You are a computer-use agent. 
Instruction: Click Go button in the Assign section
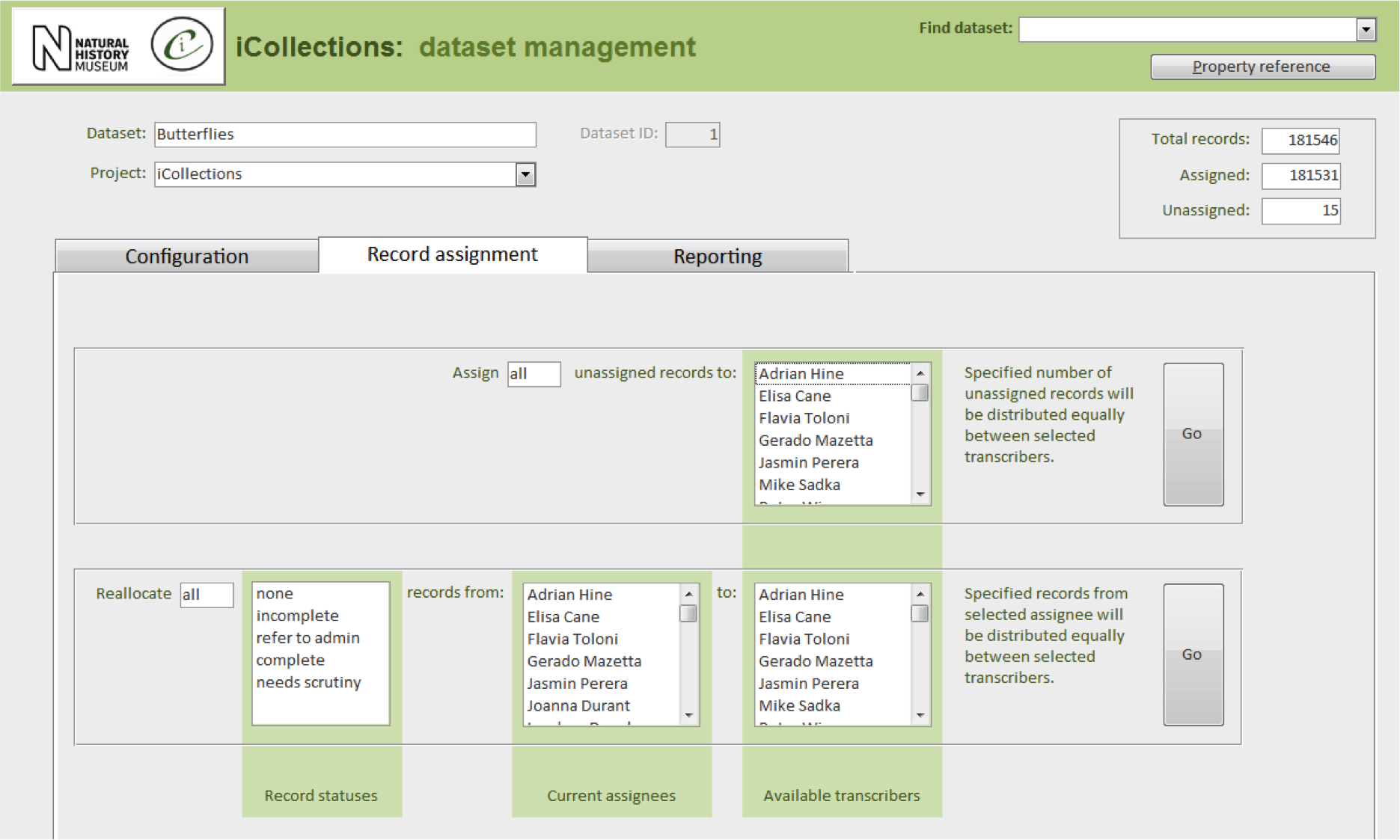point(1193,434)
